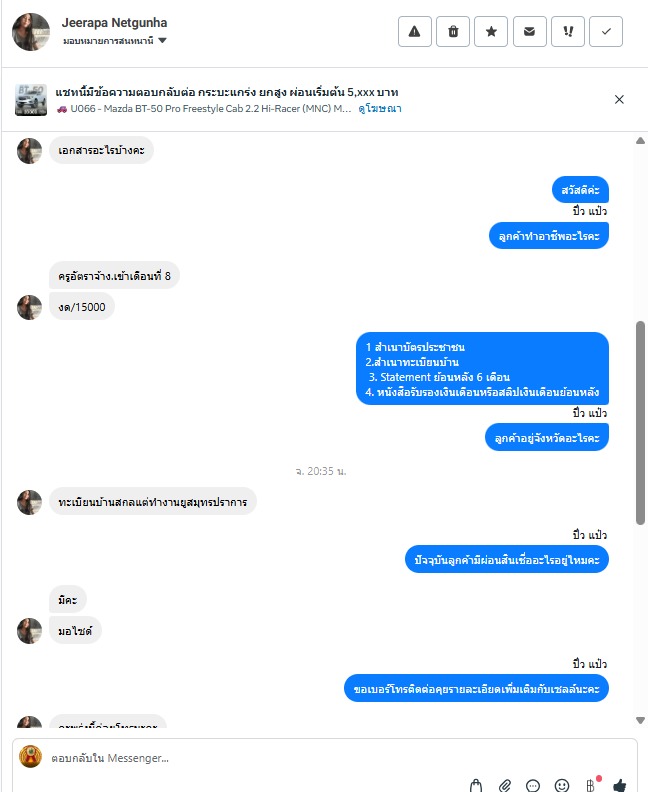The height and width of the screenshot is (792, 648).
Task: Mark conversation as spam with warning icon
Action: pos(414,31)
